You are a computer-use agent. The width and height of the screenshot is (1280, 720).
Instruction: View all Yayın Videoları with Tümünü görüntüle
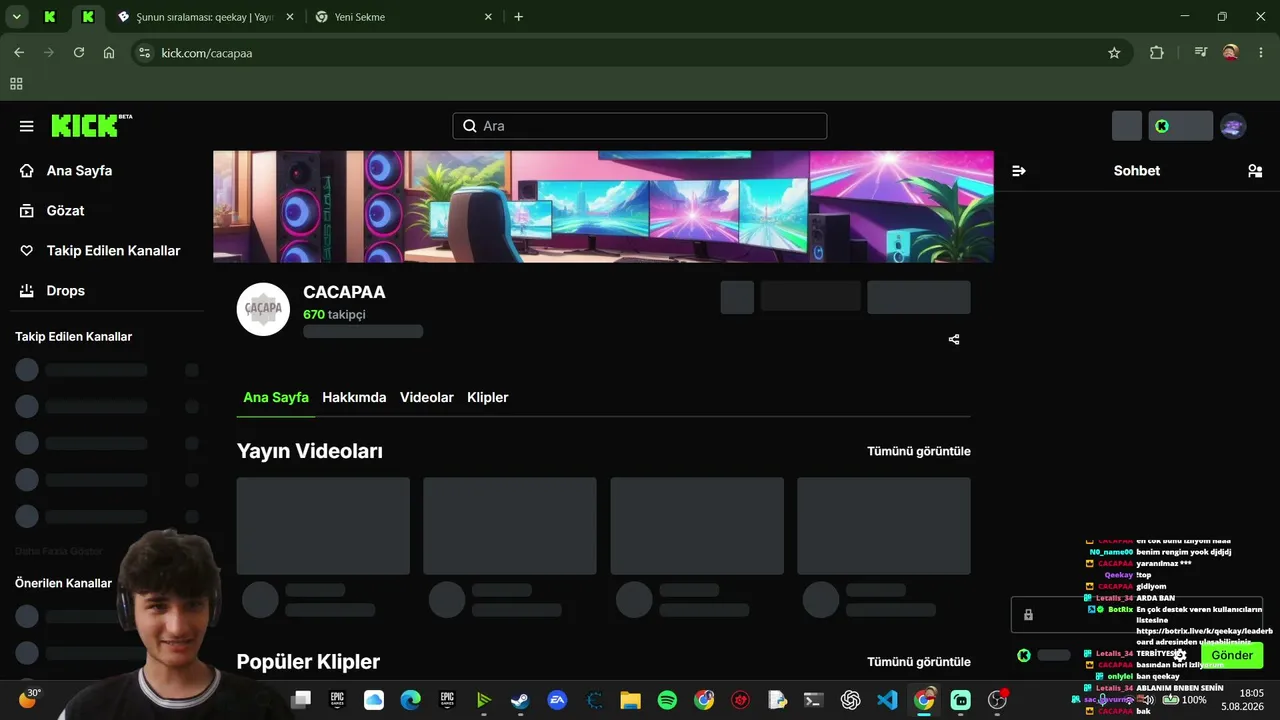(x=919, y=452)
